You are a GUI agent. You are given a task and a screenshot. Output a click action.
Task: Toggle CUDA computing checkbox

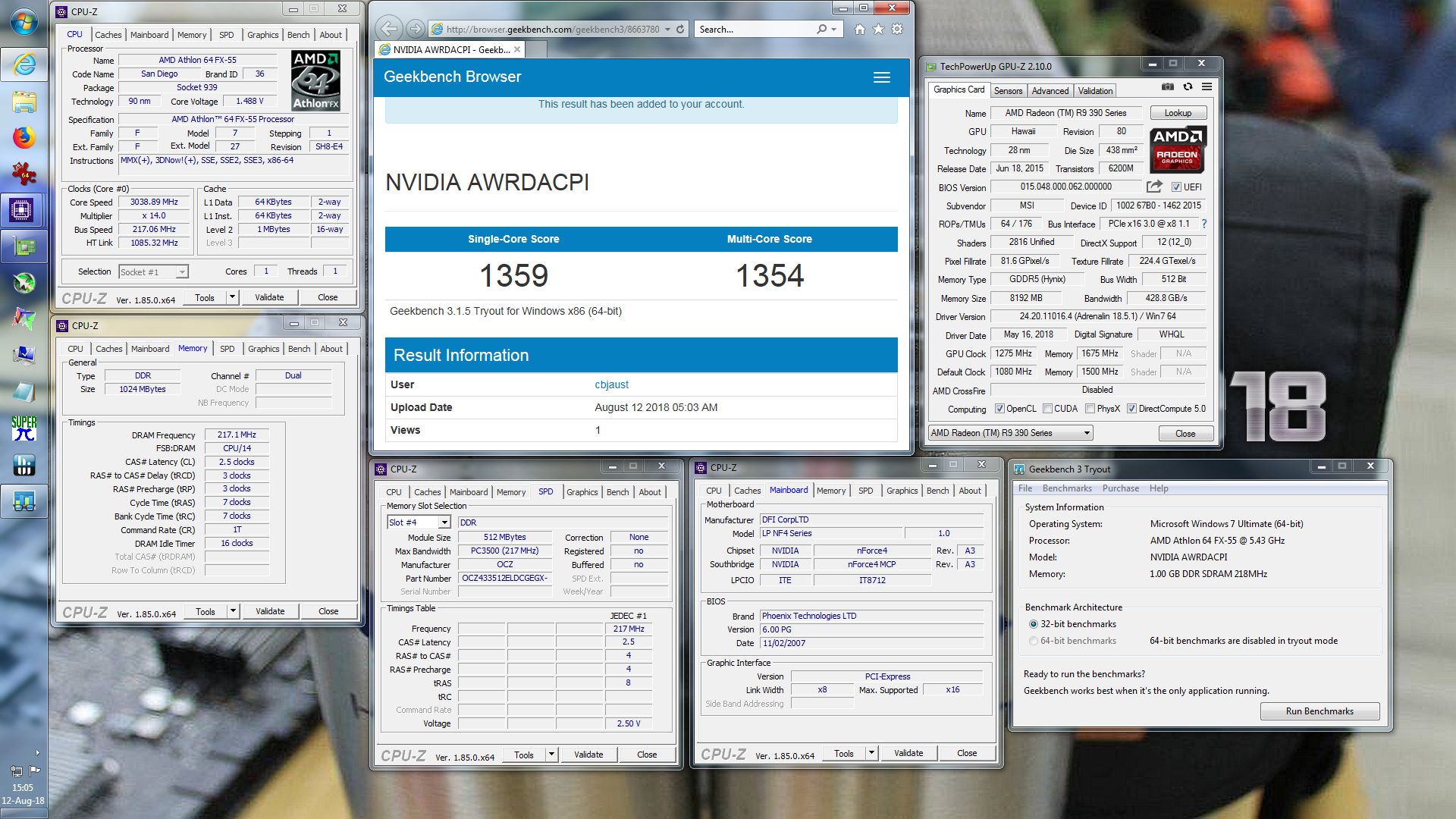(1047, 409)
